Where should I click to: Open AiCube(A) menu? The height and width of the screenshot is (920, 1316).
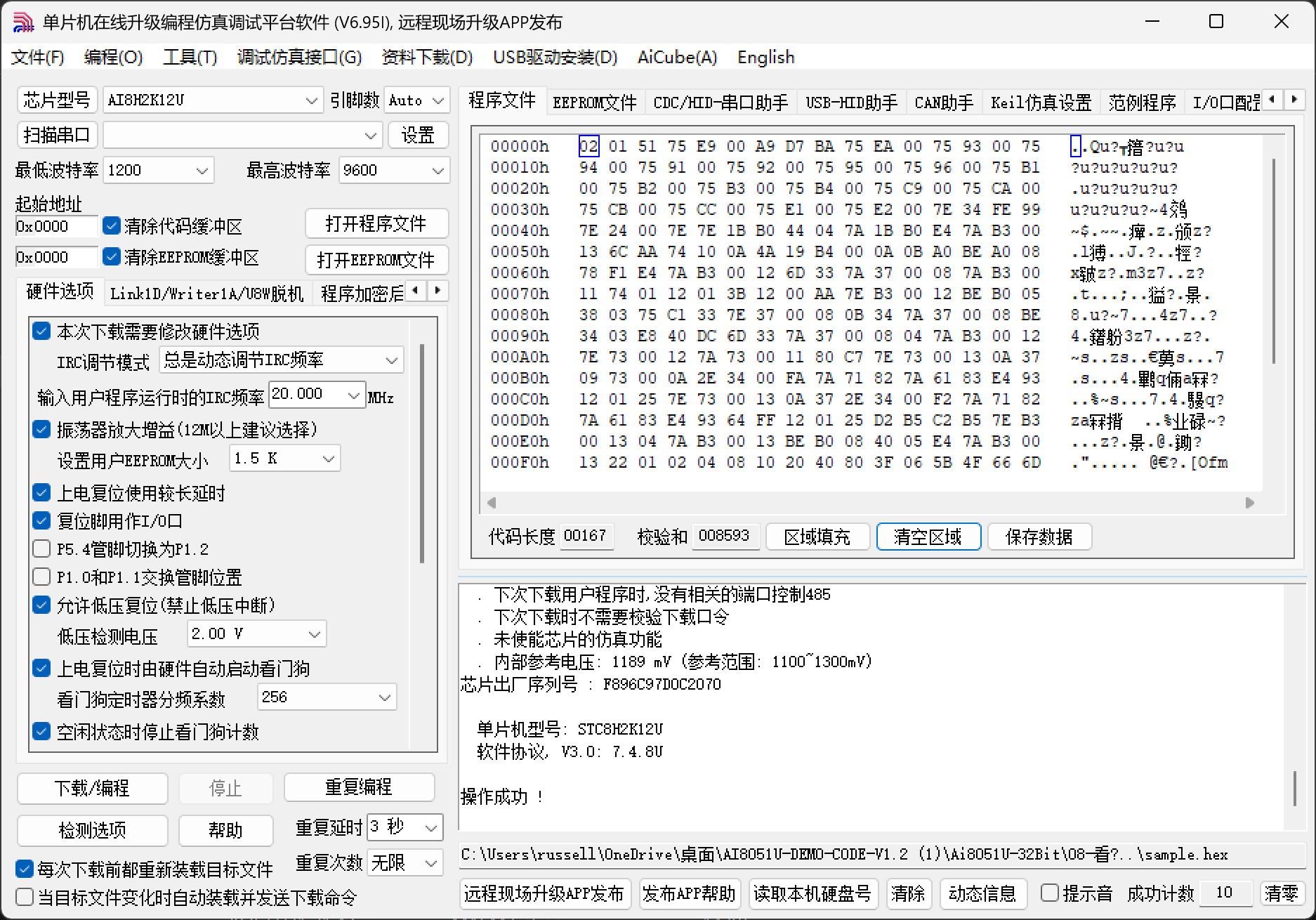click(677, 57)
